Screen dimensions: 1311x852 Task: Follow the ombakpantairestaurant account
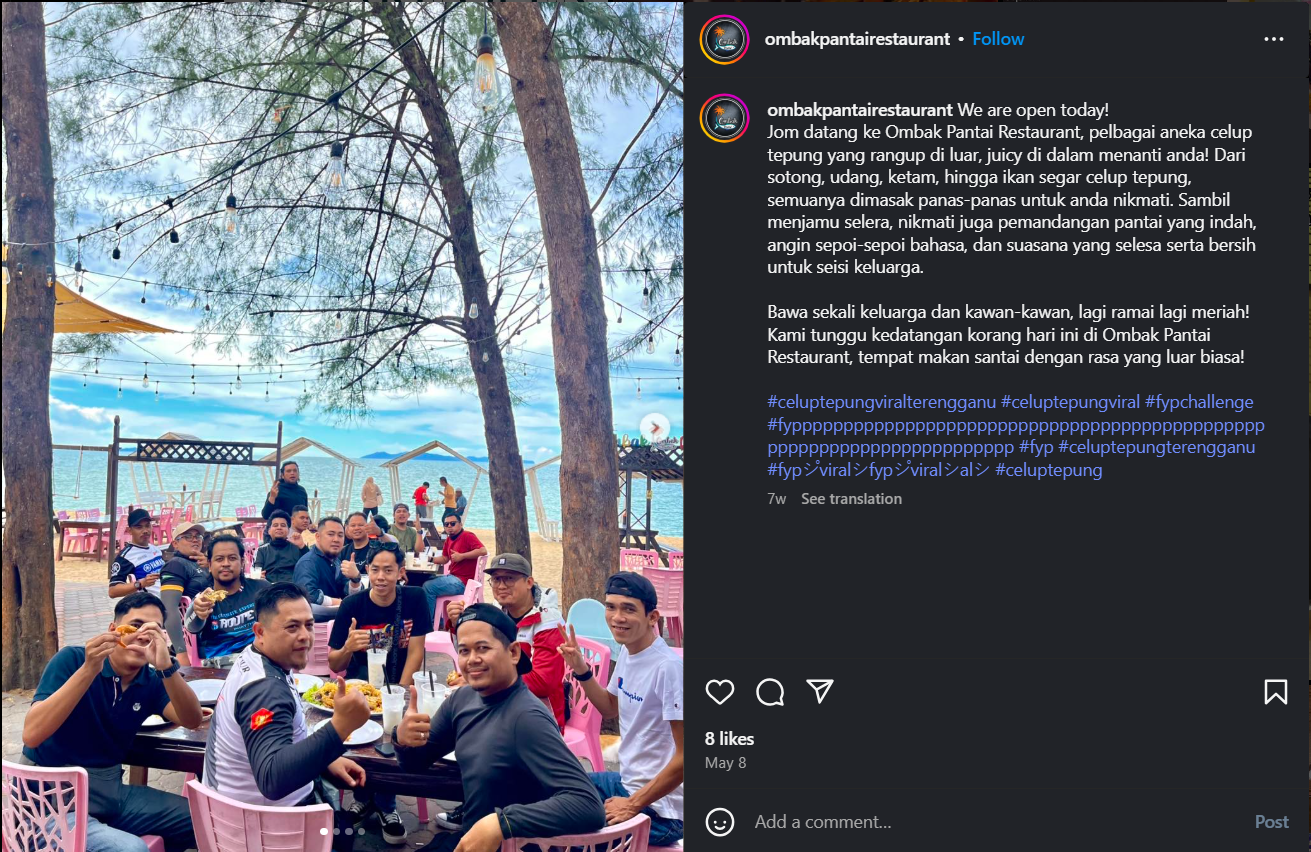pos(998,39)
